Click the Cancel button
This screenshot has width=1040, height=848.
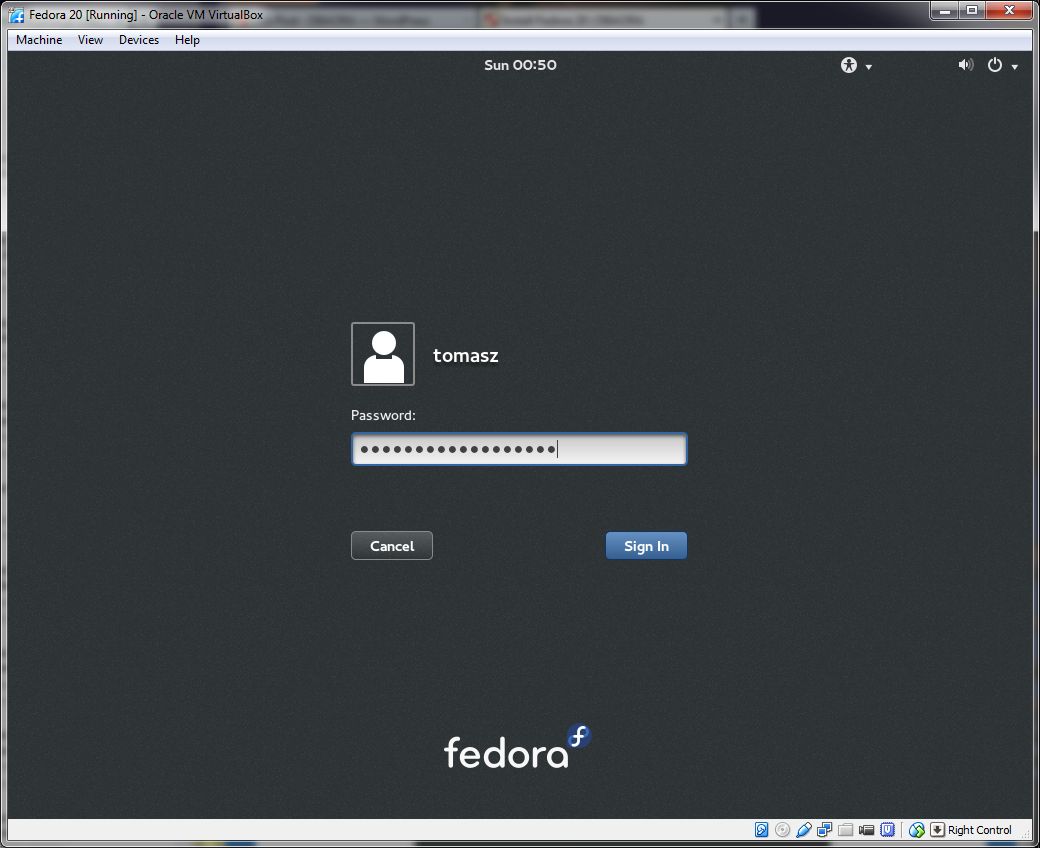(x=391, y=546)
